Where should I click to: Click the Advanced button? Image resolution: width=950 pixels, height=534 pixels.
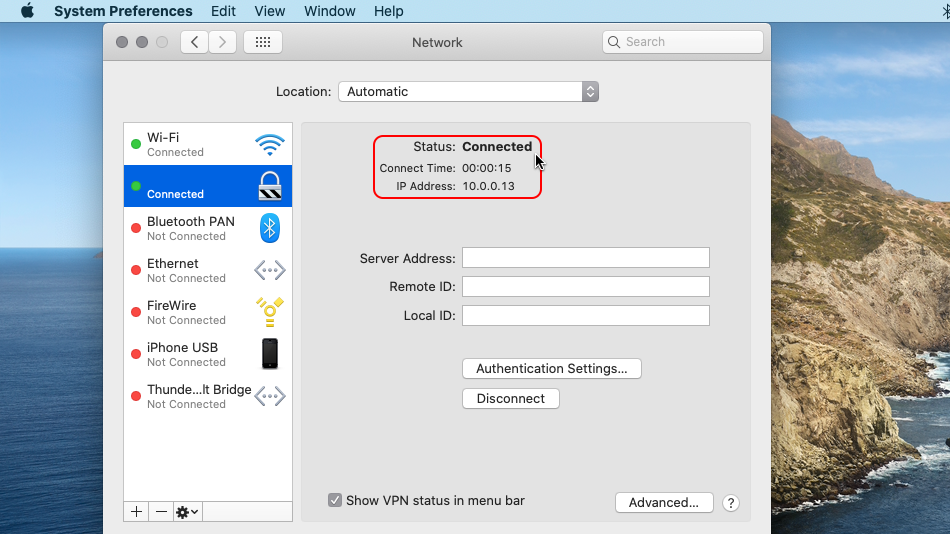(663, 503)
